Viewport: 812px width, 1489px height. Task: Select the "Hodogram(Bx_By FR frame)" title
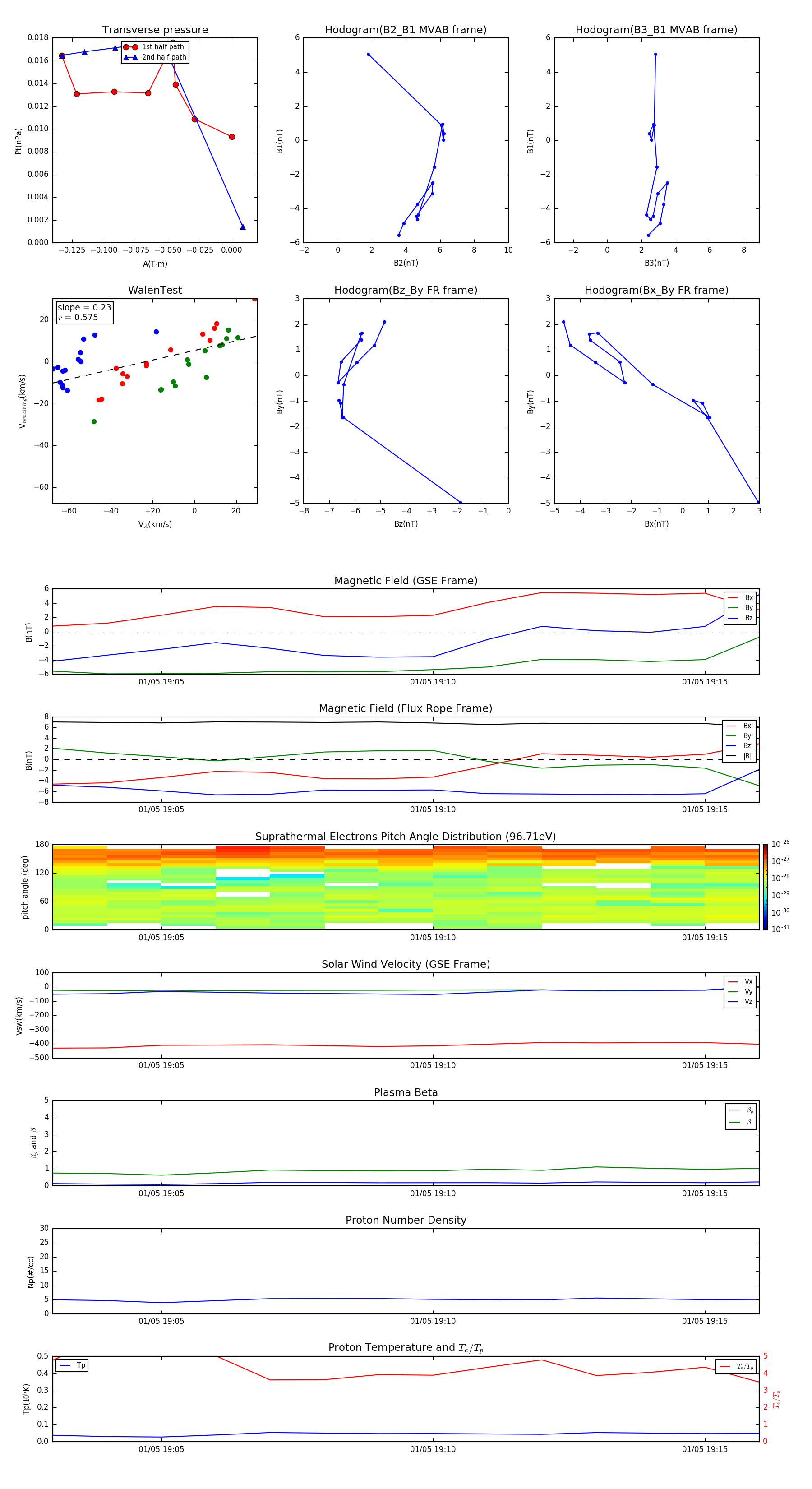[656, 290]
